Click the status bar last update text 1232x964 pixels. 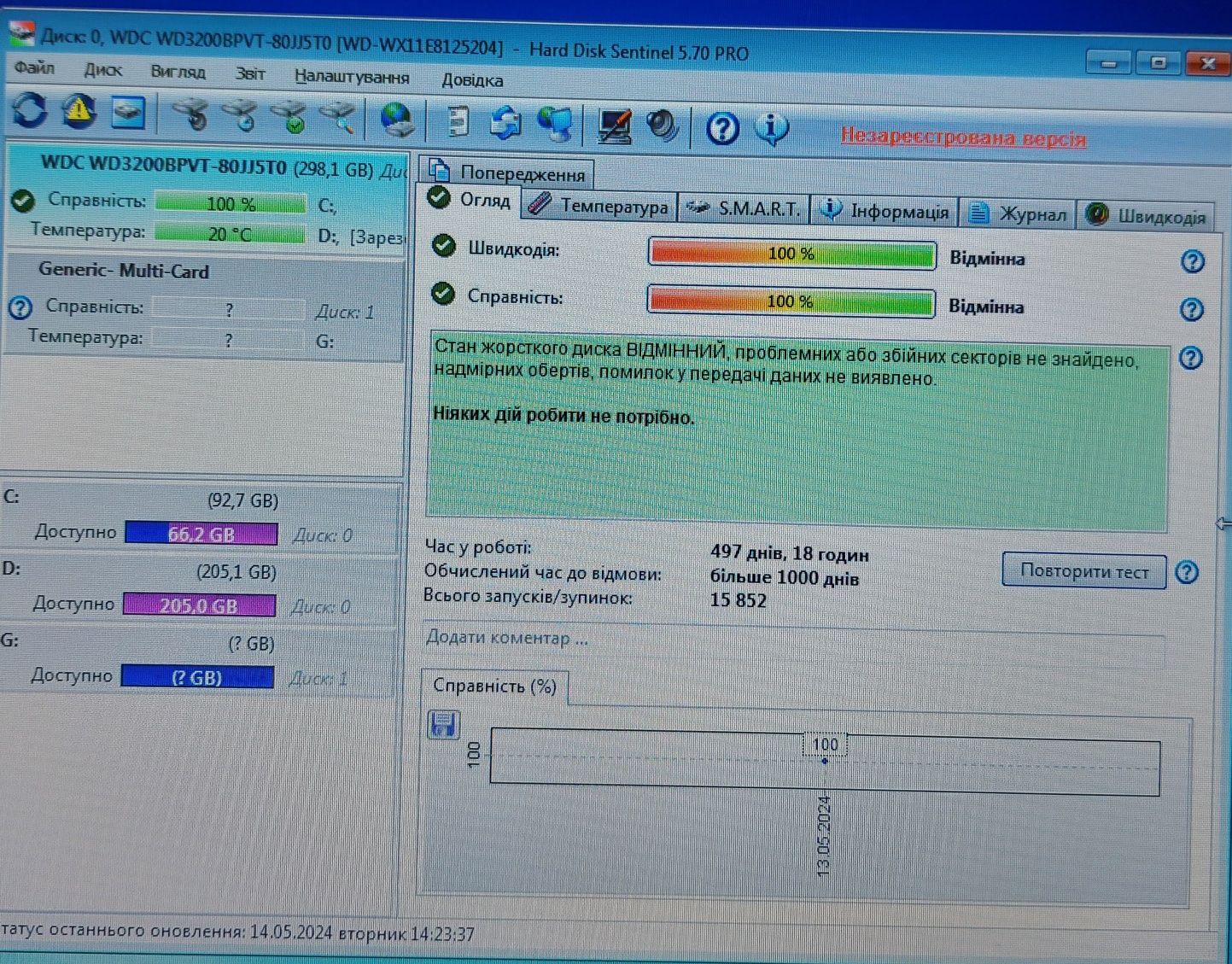237,932
